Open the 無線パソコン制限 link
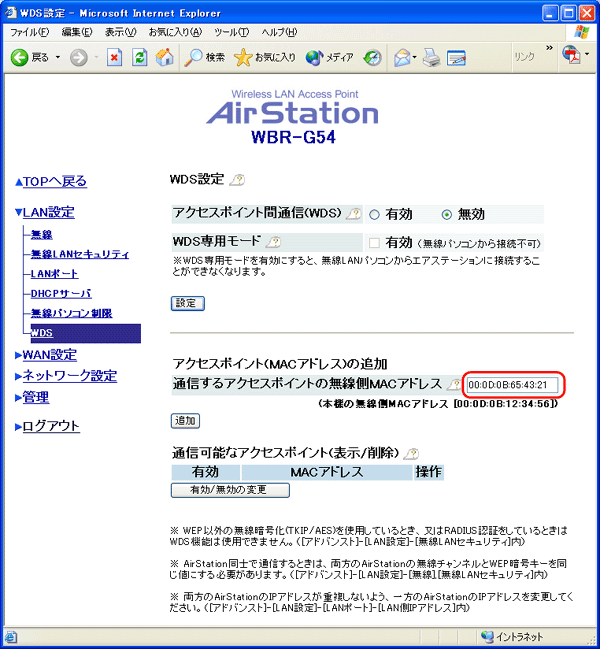Screen dimensions: 600x649 [x=71, y=313]
